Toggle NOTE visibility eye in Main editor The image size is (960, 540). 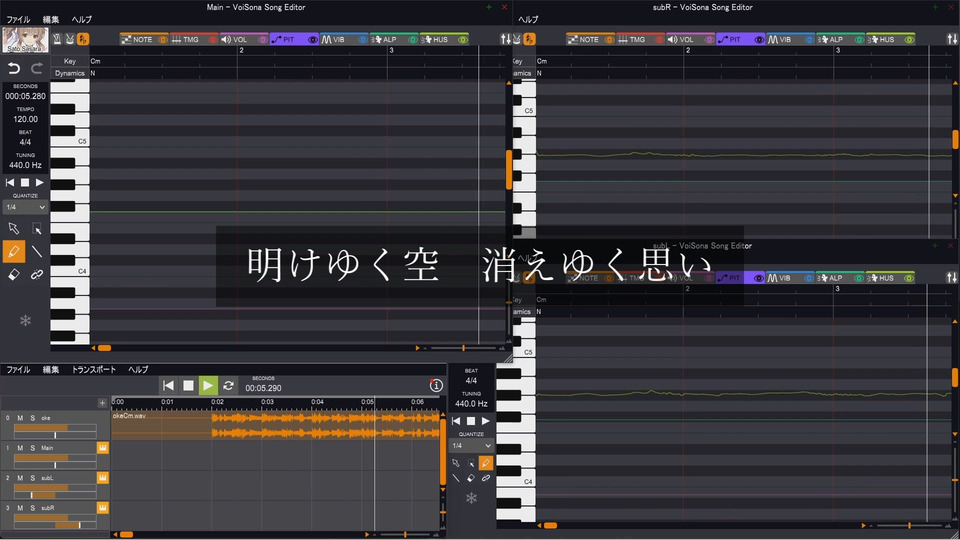pyautogui.click(x=163, y=40)
